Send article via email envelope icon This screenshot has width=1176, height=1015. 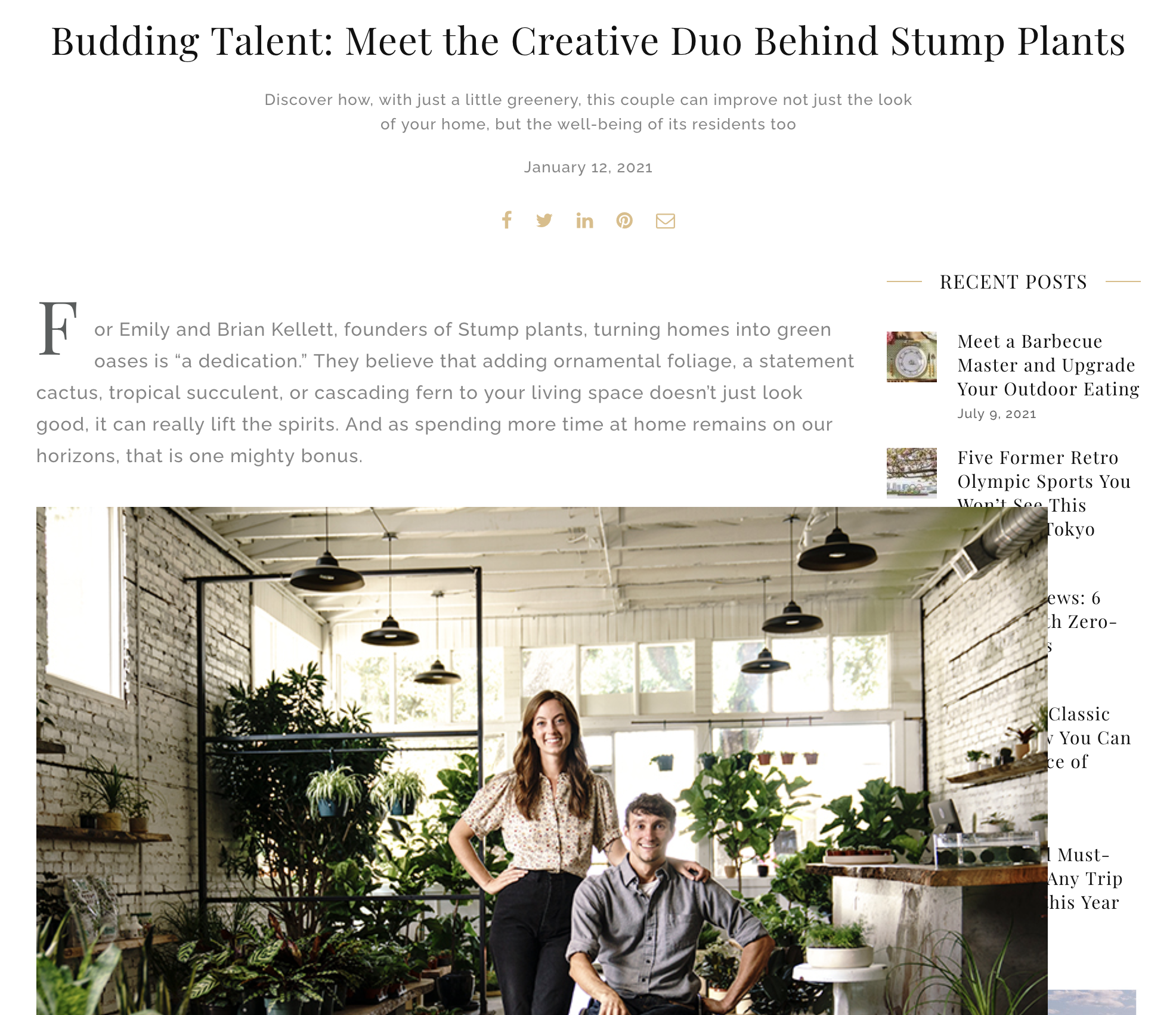point(666,221)
